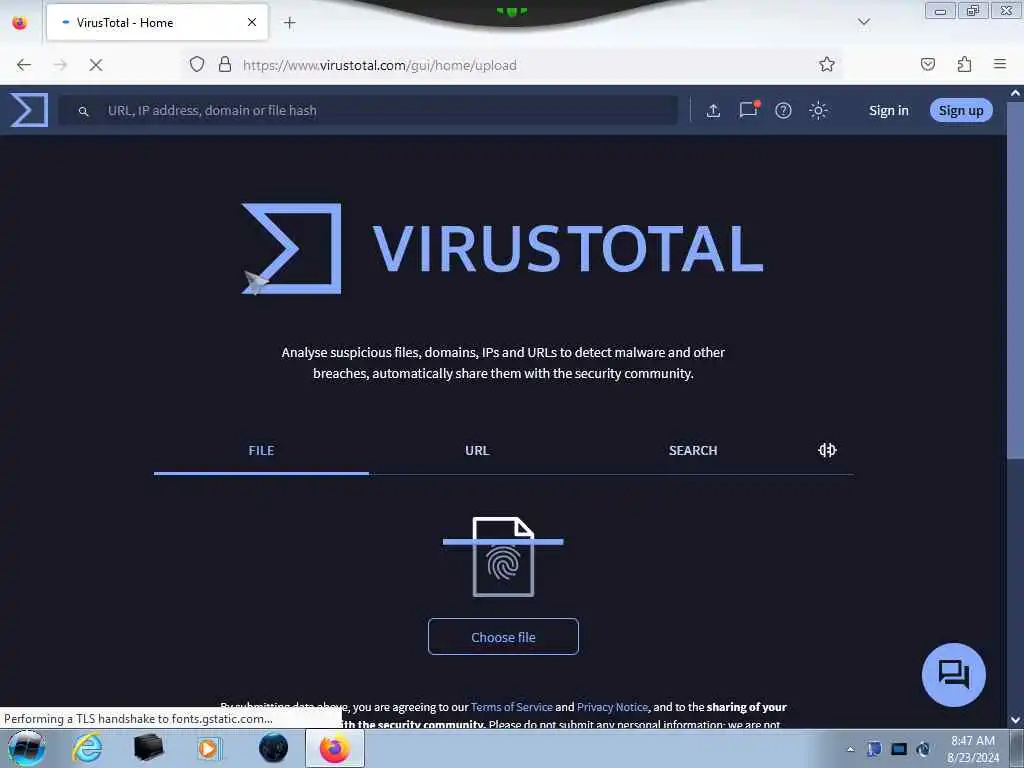The height and width of the screenshot is (768, 1024).
Task: Open the Firefox extensions puzzle icon
Action: click(964, 64)
